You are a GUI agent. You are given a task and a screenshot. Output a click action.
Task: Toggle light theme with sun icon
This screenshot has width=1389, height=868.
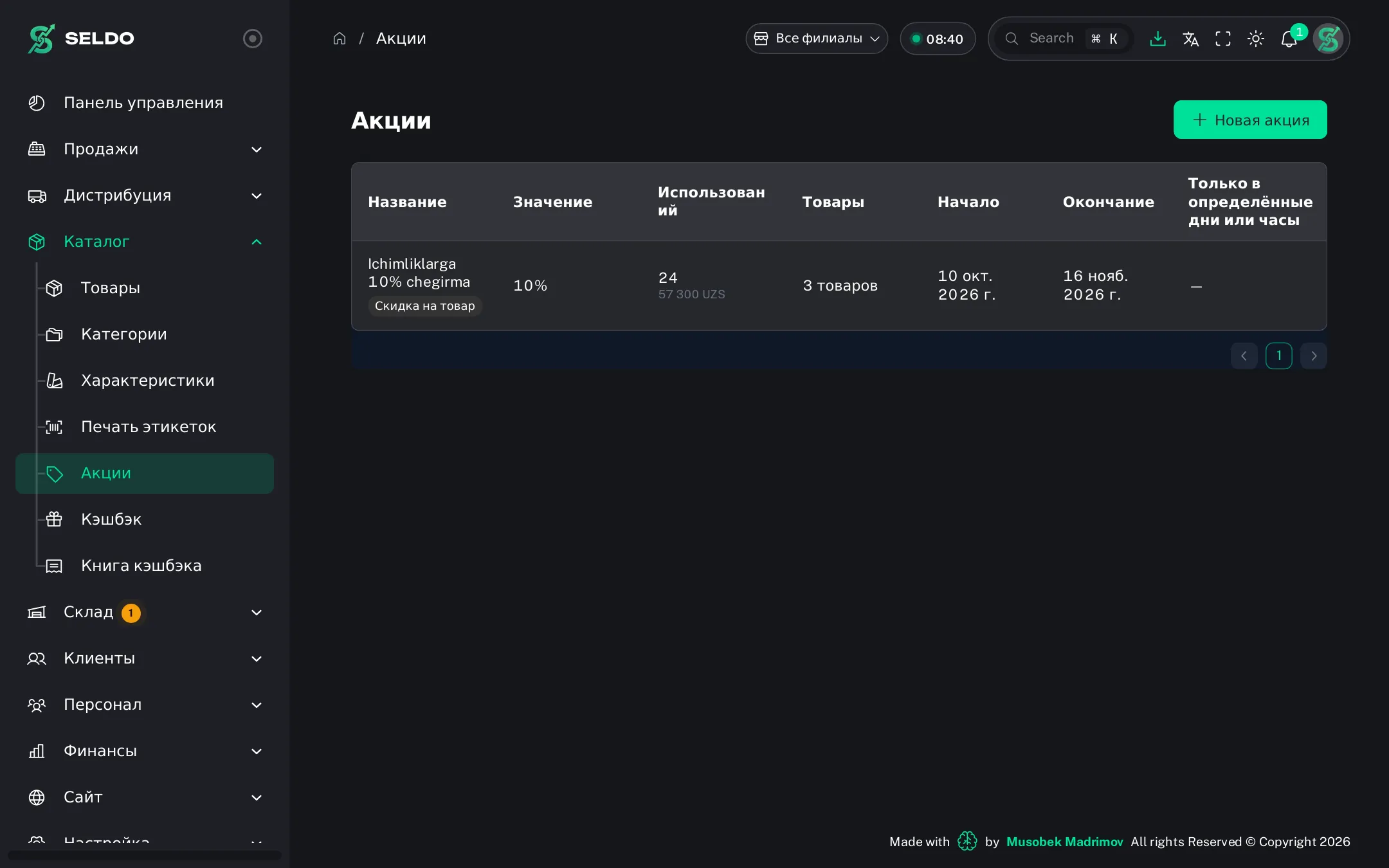tap(1256, 39)
